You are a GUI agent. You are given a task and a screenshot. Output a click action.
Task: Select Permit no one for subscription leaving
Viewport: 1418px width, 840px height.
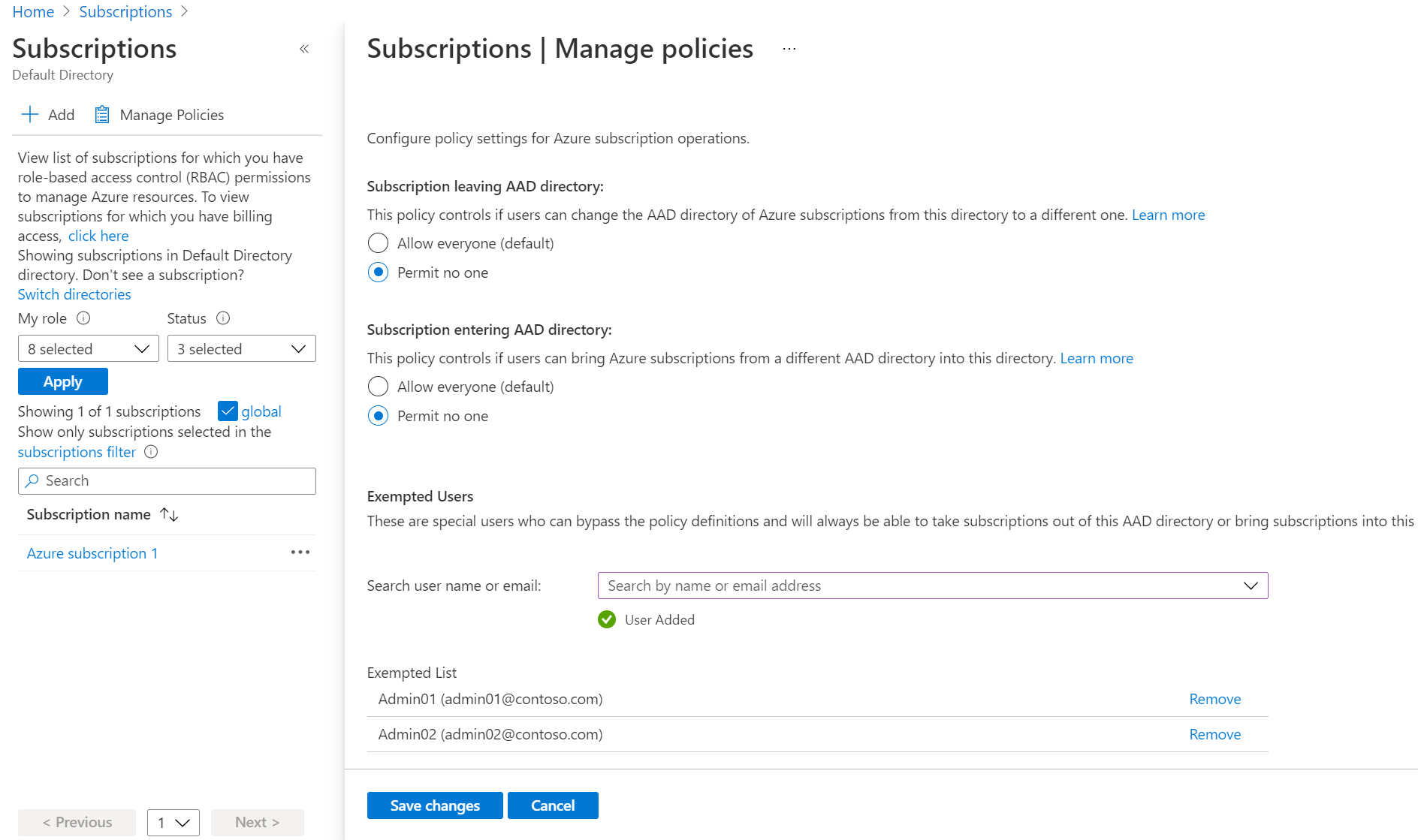[x=378, y=272]
